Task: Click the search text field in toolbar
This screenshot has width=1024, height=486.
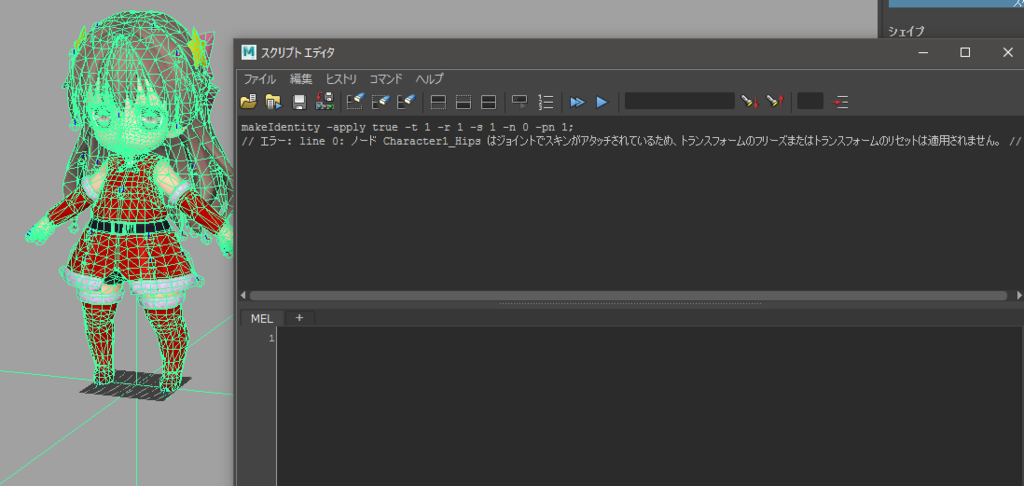Action: point(679,101)
